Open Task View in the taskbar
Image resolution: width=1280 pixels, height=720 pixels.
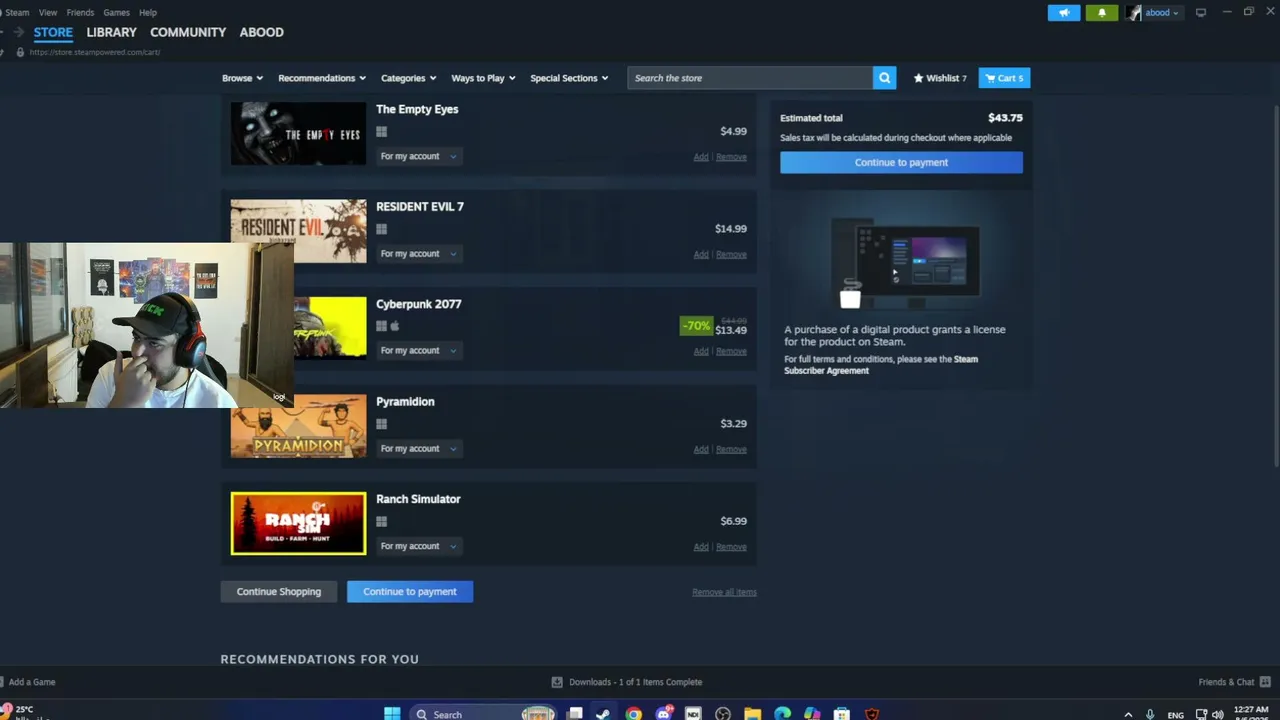575,714
